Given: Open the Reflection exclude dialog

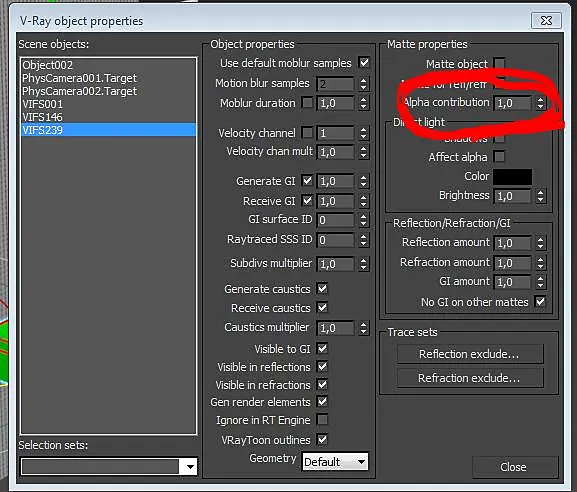Looking at the screenshot, I should click(470, 354).
